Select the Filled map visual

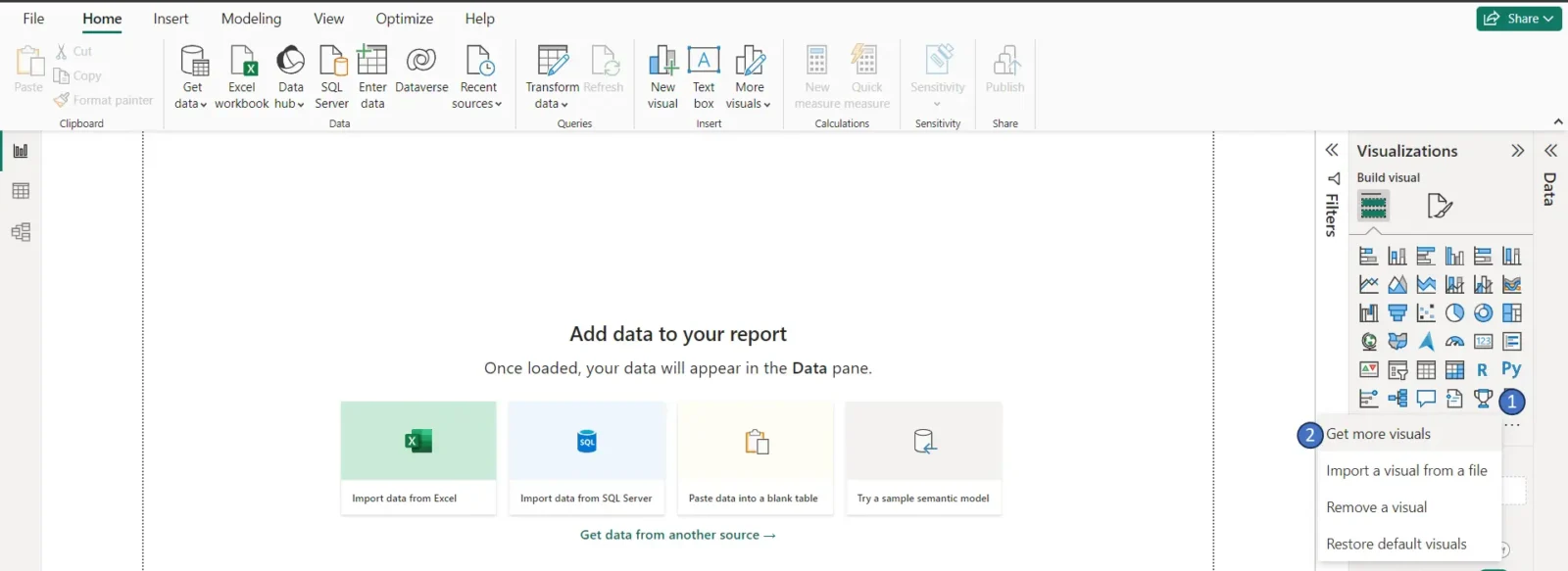(1397, 342)
